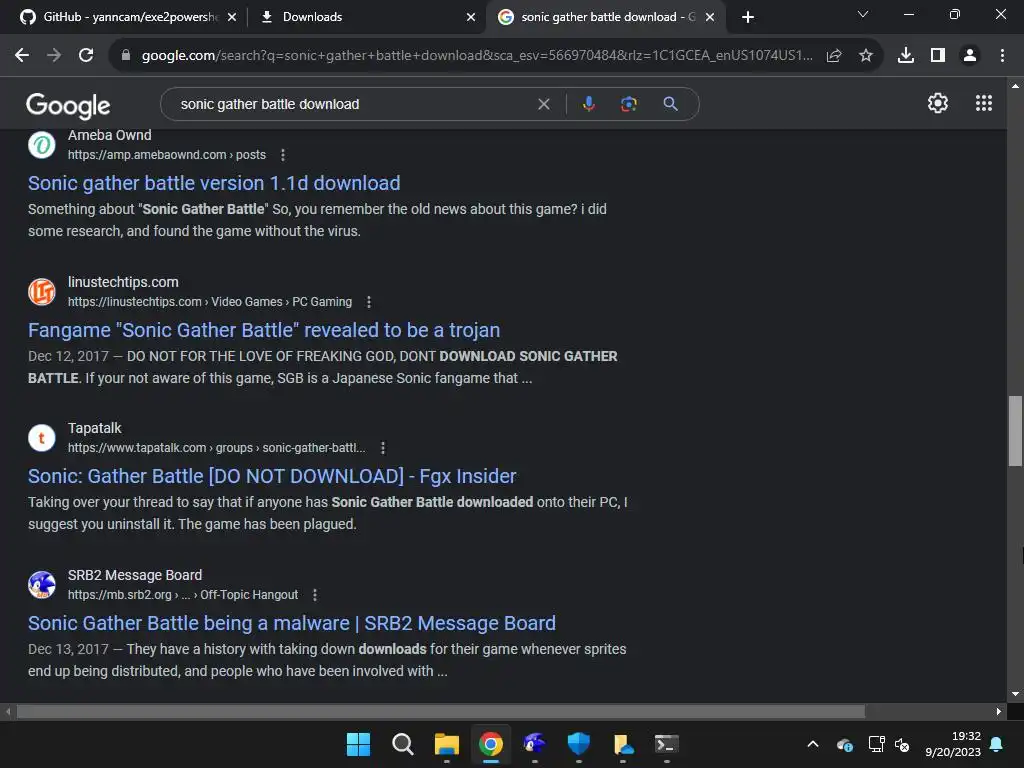Open options for Ameba Ownd result
This screenshot has width=1024, height=768.
tap(283, 155)
